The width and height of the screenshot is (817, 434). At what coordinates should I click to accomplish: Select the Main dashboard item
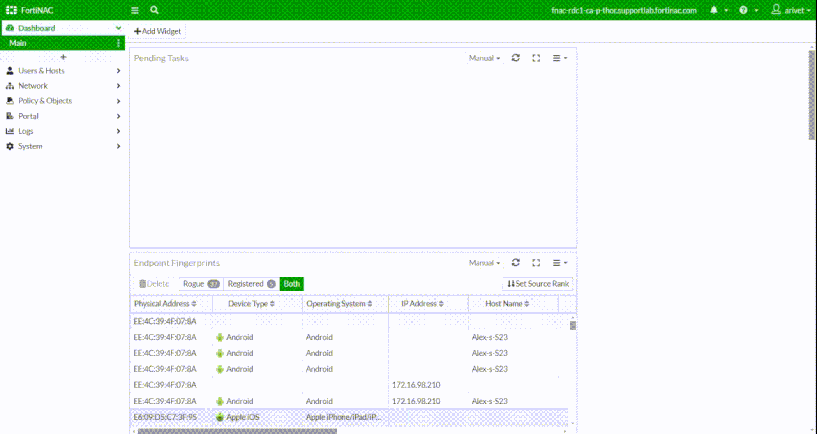coord(63,43)
